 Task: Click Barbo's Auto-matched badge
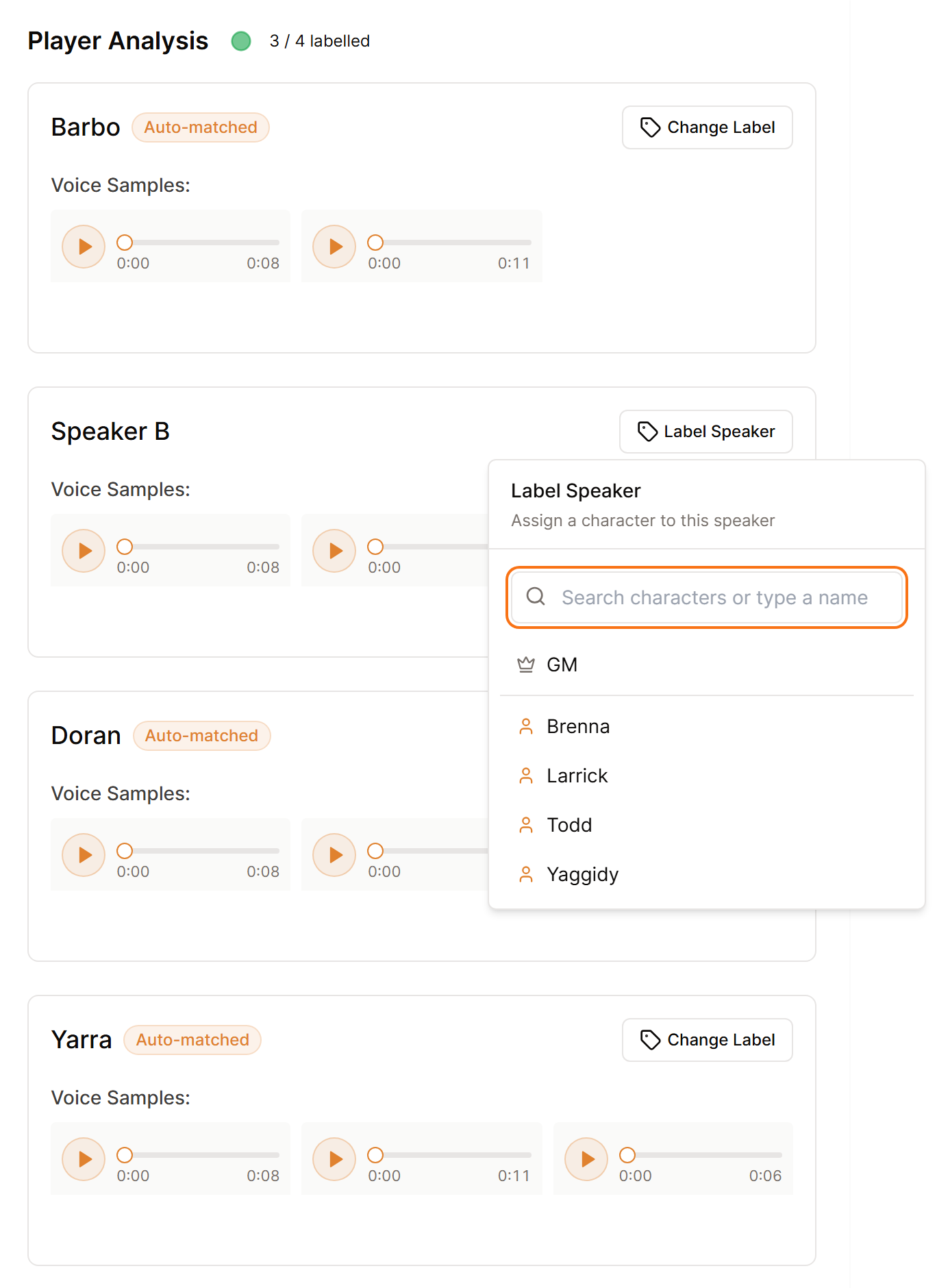[x=201, y=127]
